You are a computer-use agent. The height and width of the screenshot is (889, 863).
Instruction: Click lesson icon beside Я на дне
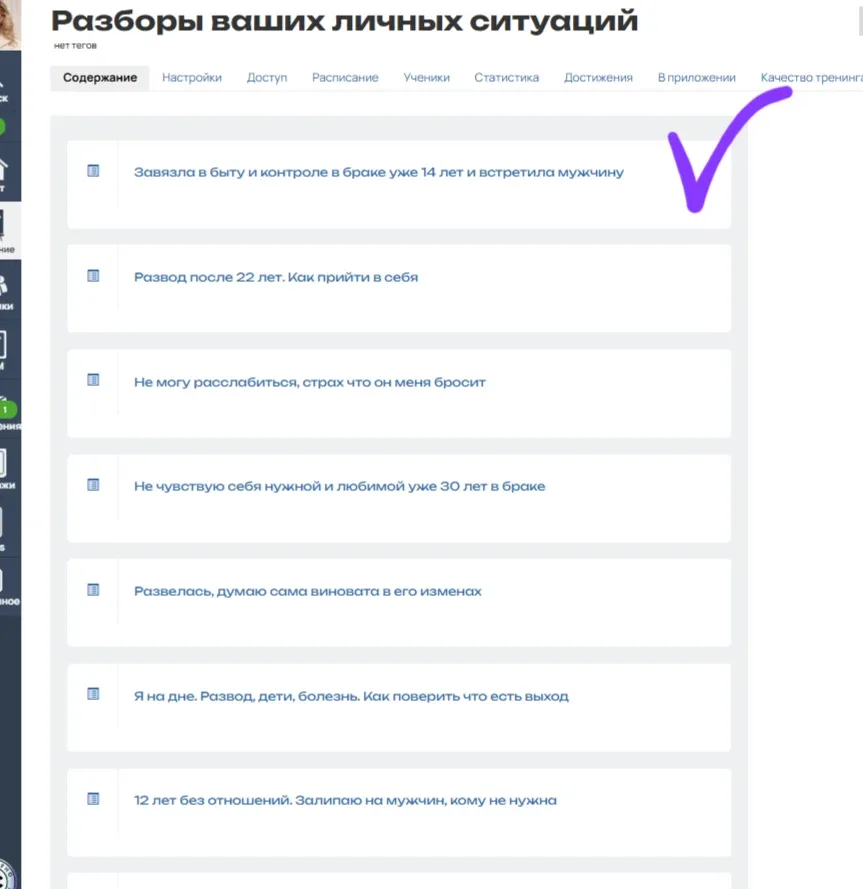[93, 694]
